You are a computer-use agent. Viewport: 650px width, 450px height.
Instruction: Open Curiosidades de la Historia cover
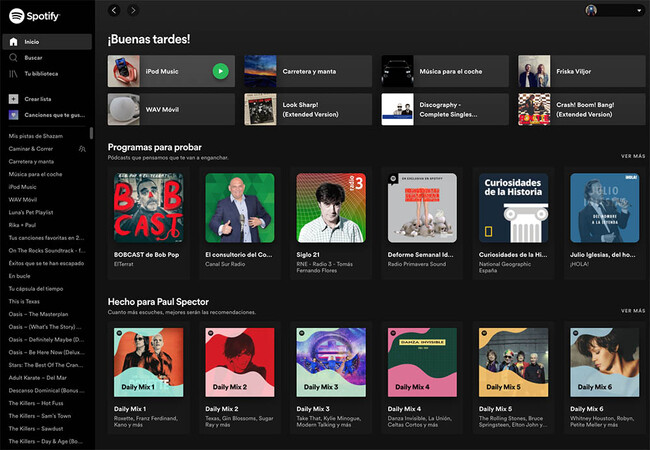(513, 208)
